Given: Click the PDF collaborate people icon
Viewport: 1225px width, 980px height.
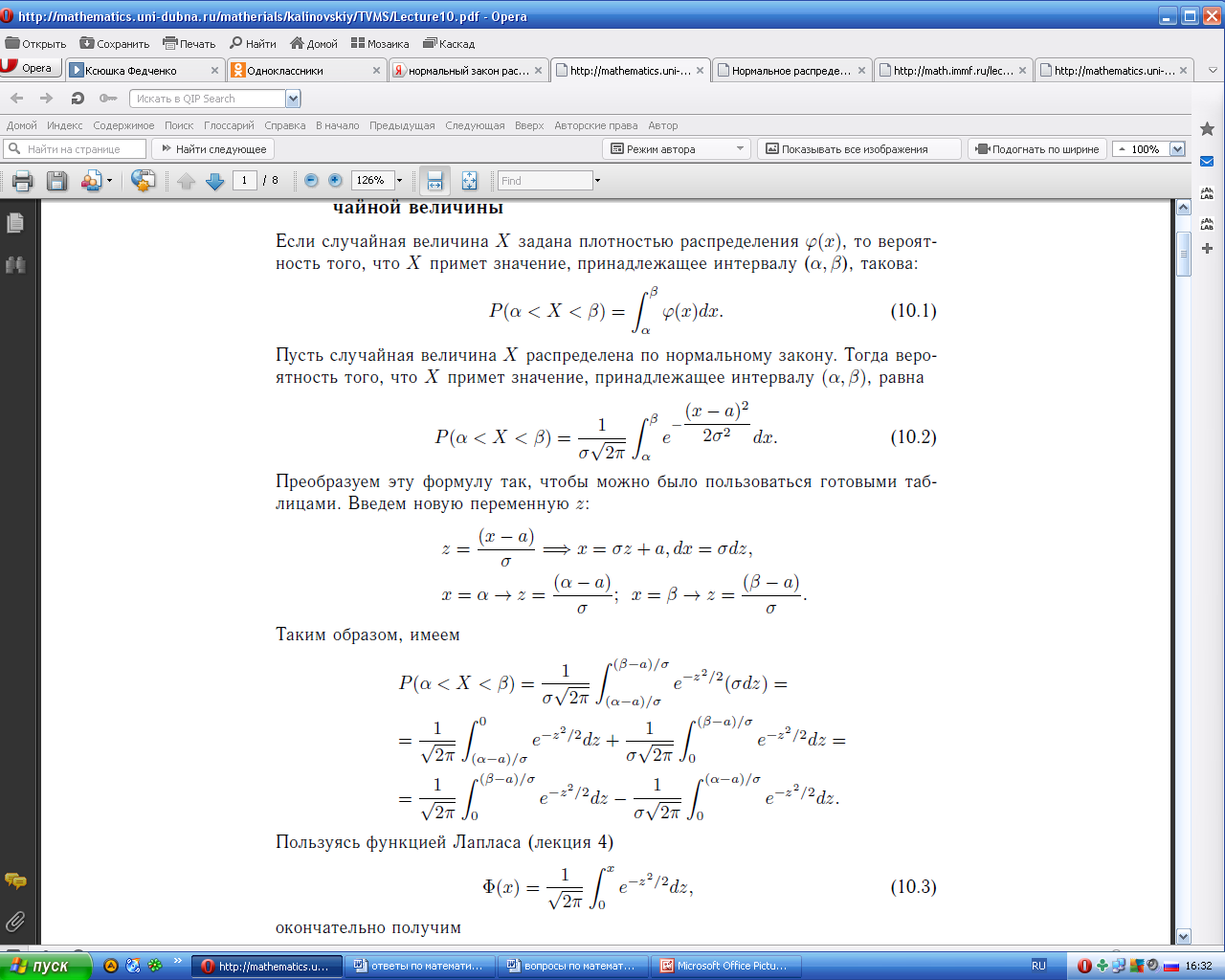Looking at the screenshot, I should [92, 181].
